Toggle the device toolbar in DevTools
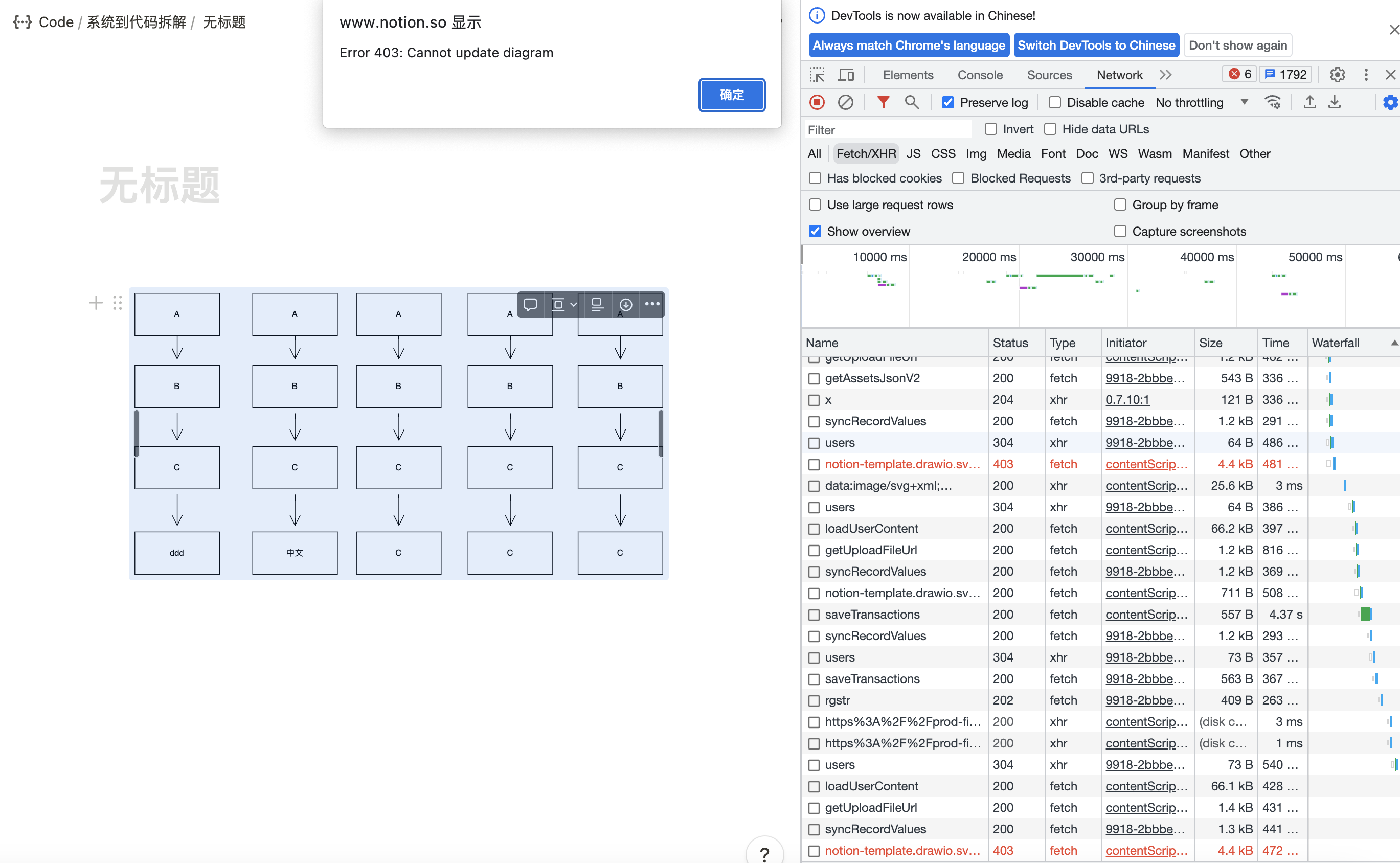Viewport: 1400px width, 863px height. (x=845, y=74)
